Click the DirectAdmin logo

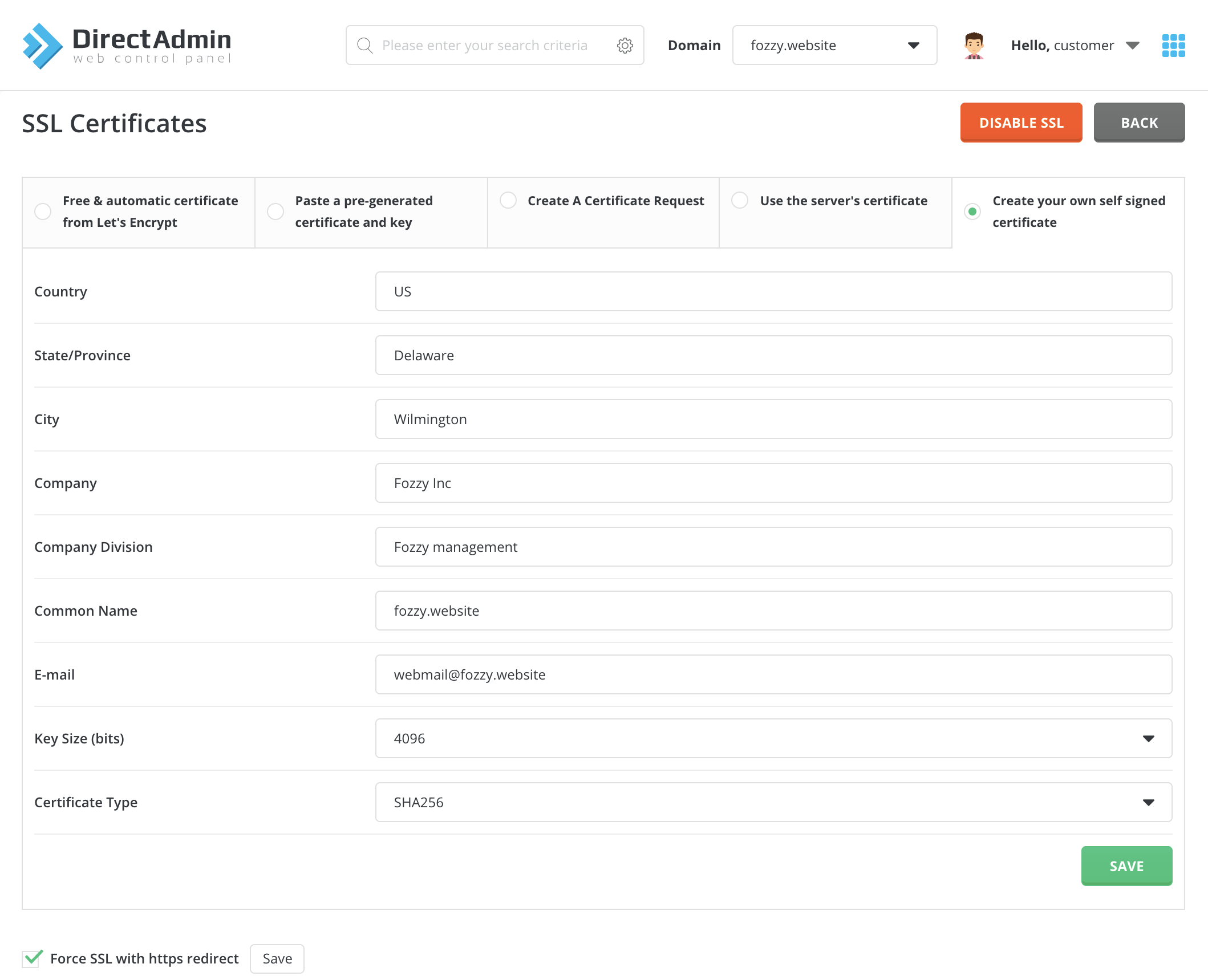pyautogui.click(x=127, y=46)
